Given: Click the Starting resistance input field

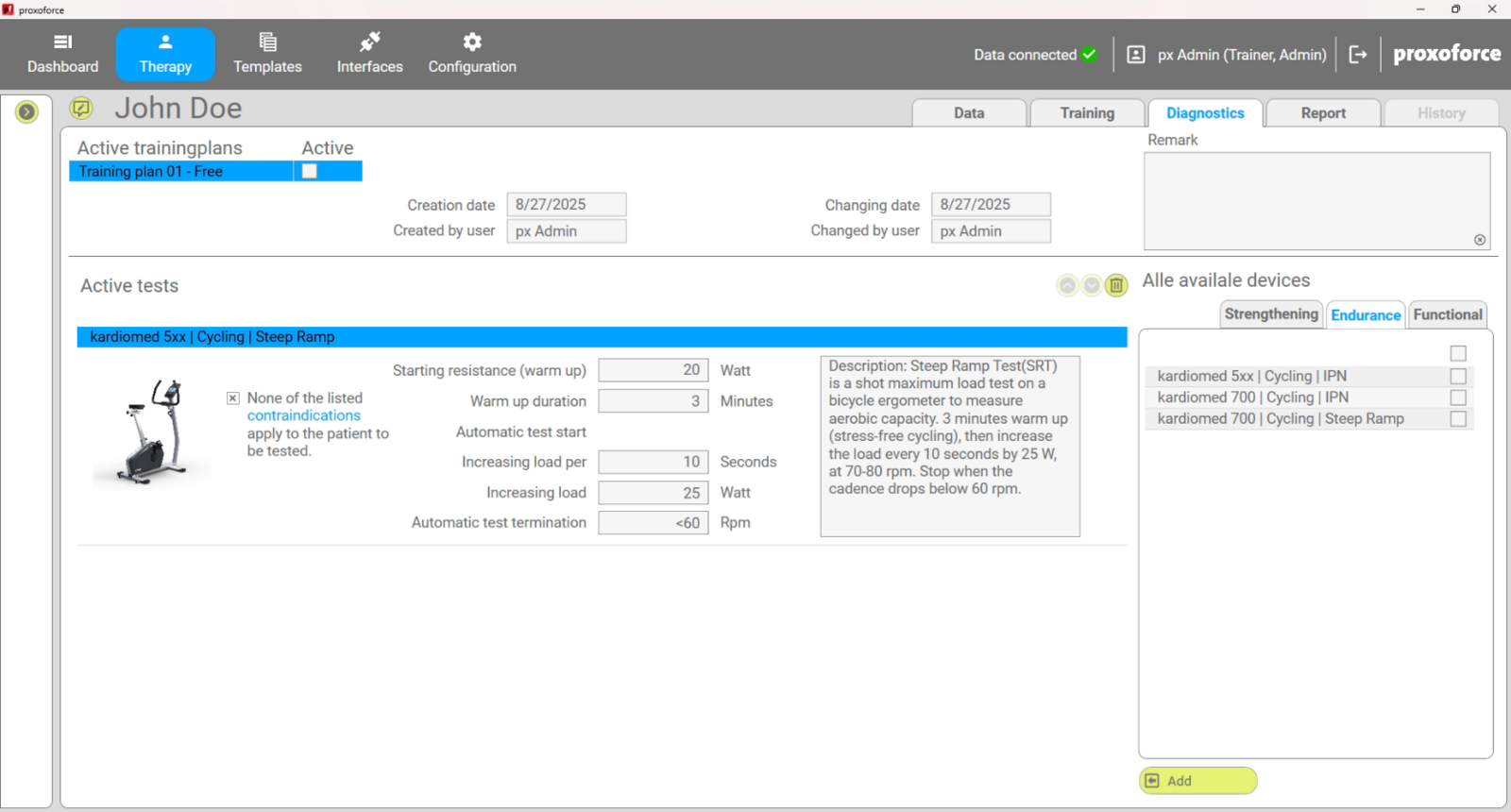Looking at the screenshot, I should click(653, 371).
